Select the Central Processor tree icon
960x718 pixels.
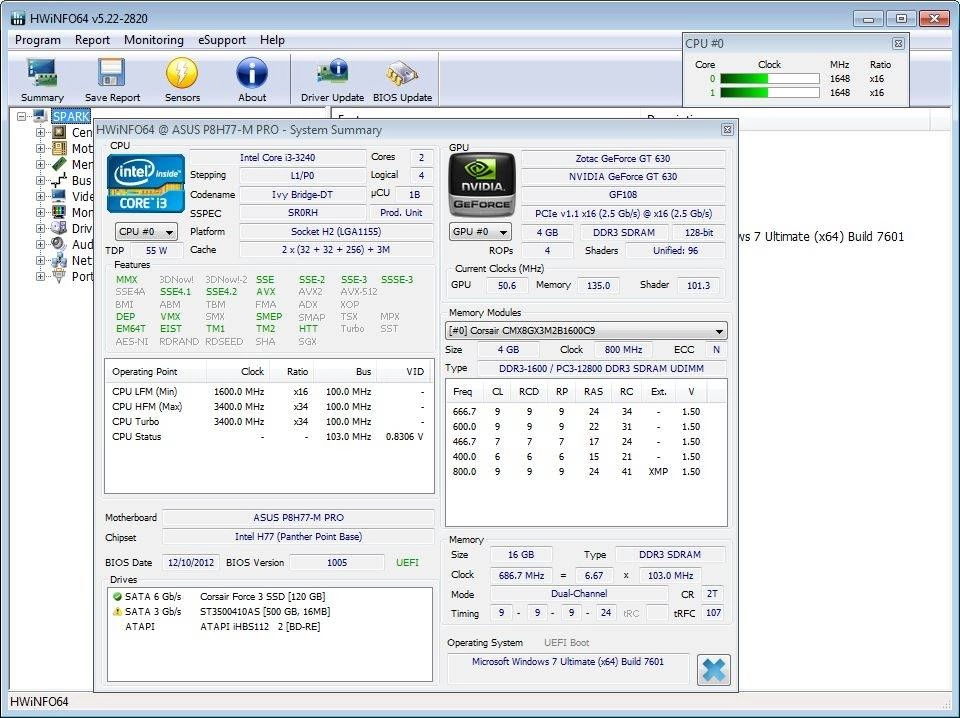click(x=59, y=132)
